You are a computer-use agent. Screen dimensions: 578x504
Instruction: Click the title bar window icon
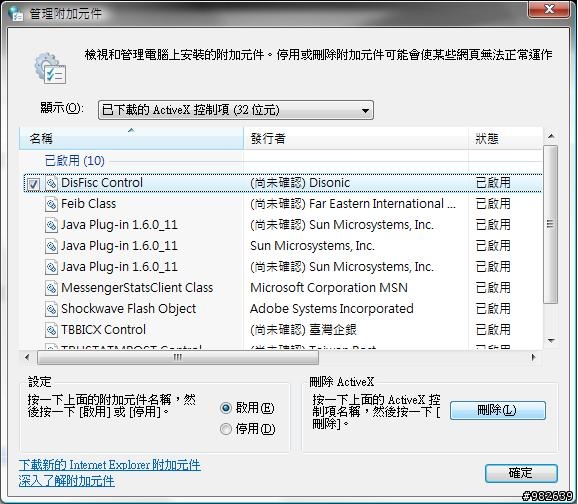(x=15, y=13)
